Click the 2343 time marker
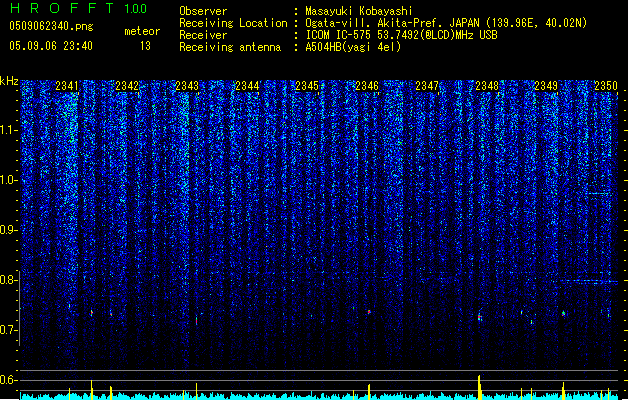This screenshot has width=629, height=400. click(187, 86)
